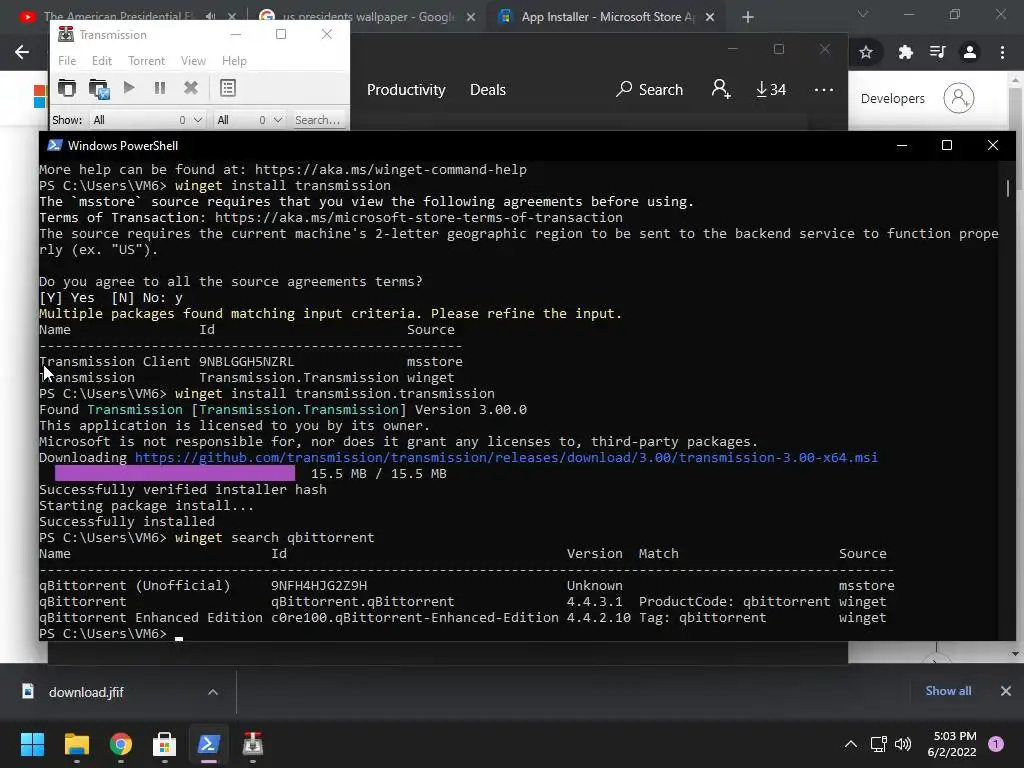The height and width of the screenshot is (768, 1024).
Task: Close the Google wallpaper search tab
Action: click(x=471, y=17)
